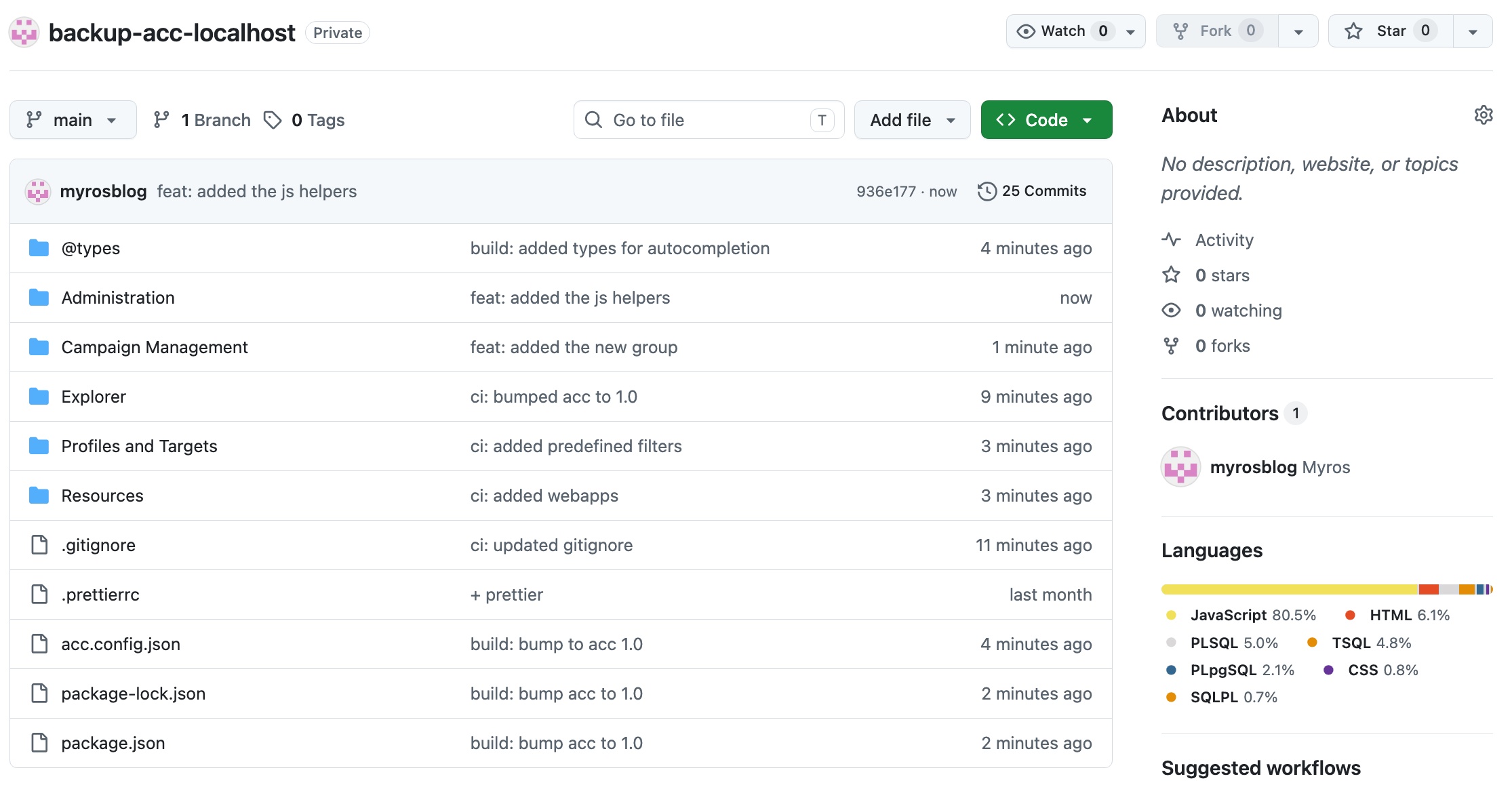Click the Resources folder icon
This screenshot has width=1512, height=785.
(39, 496)
